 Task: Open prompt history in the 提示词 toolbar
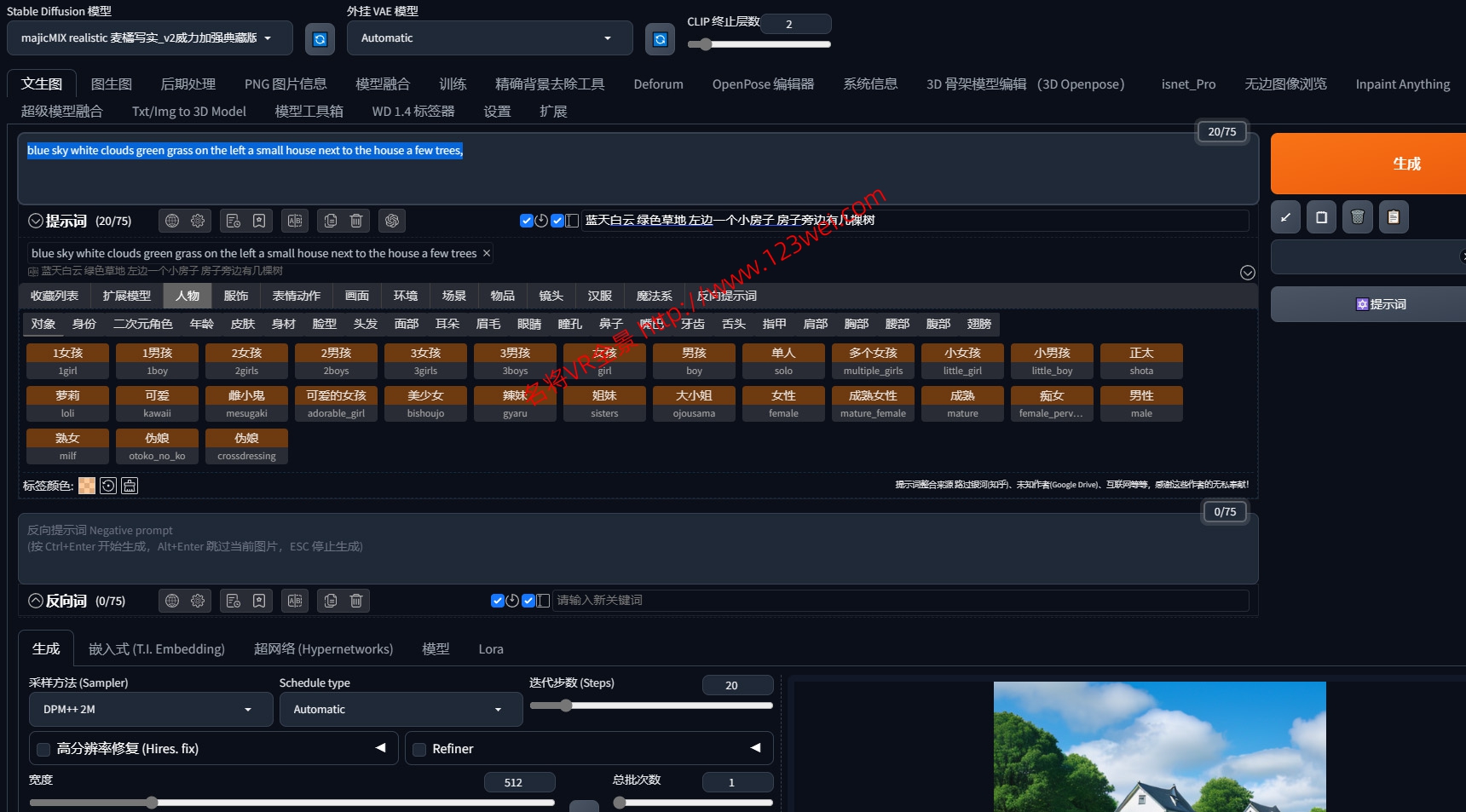[234, 221]
